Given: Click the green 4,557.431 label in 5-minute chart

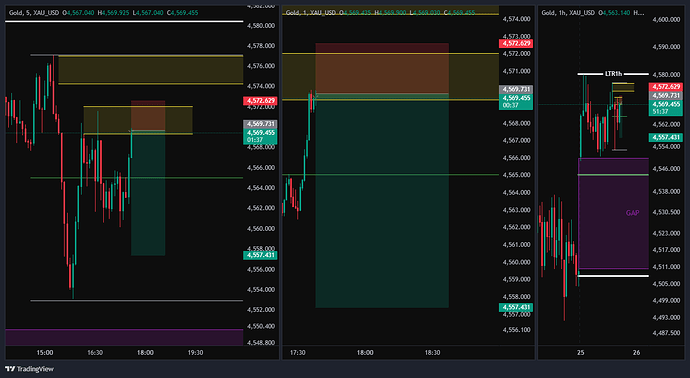Looking at the screenshot, I should click(260, 255).
